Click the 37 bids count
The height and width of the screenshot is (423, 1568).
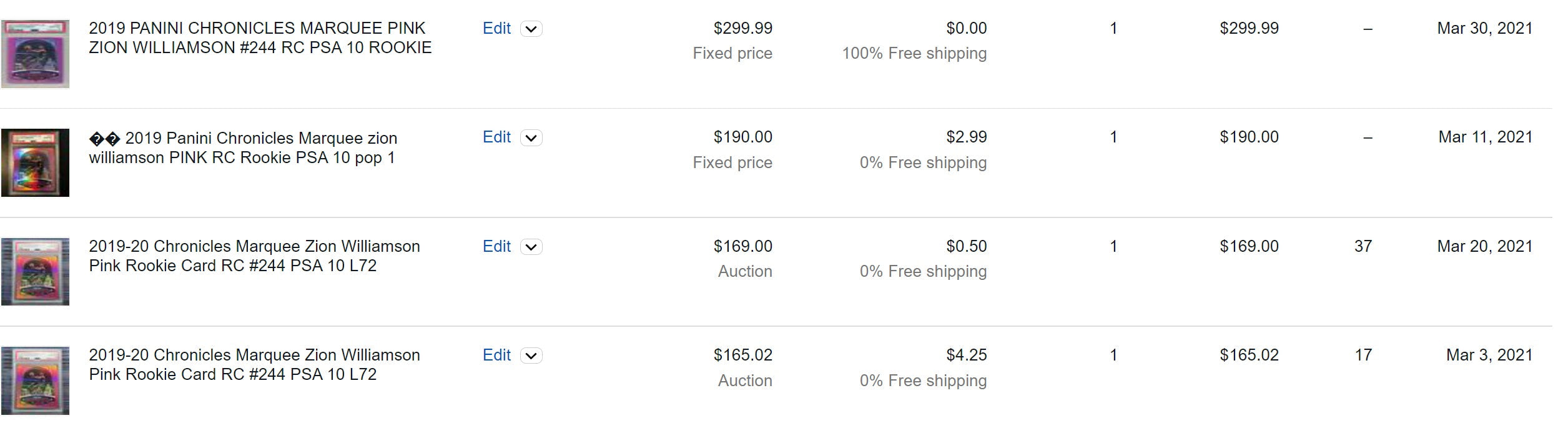tap(1363, 246)
